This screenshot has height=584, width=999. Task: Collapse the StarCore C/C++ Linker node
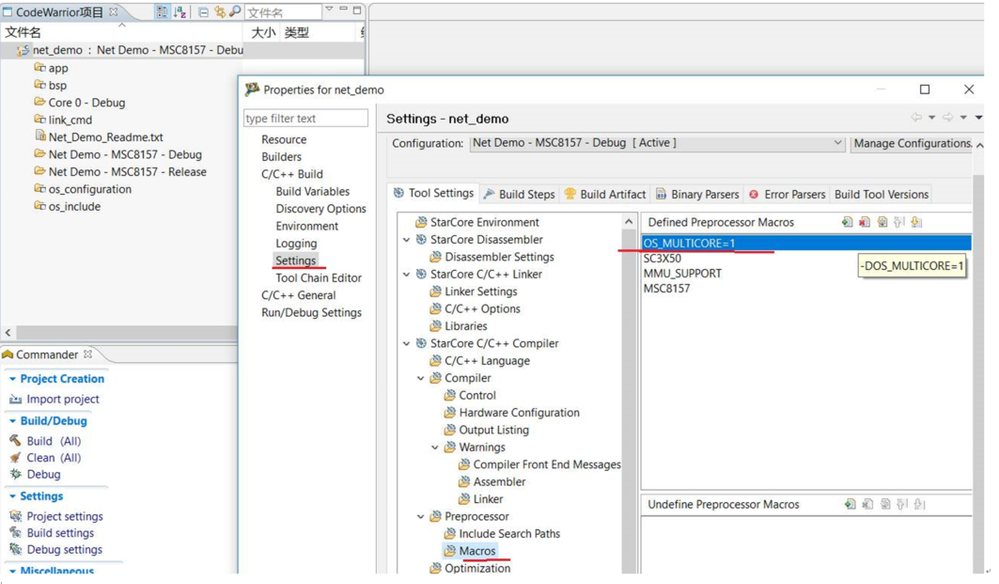(406, 274)
